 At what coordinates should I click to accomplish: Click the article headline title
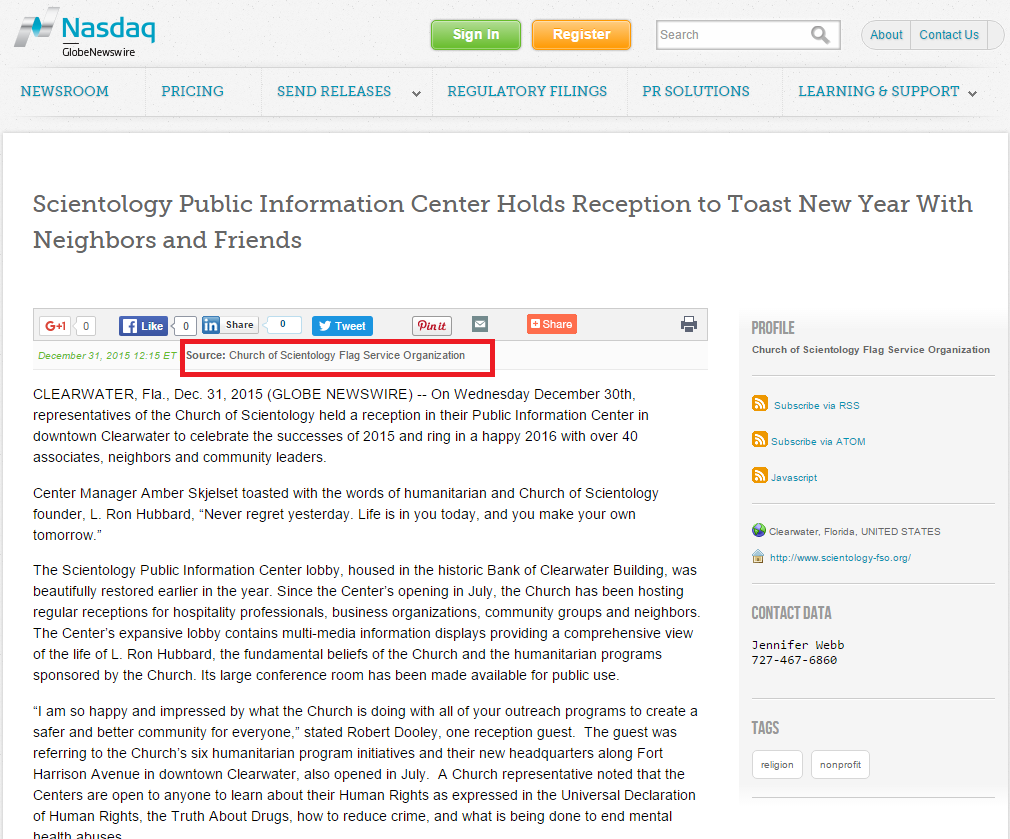pos(502,222)
